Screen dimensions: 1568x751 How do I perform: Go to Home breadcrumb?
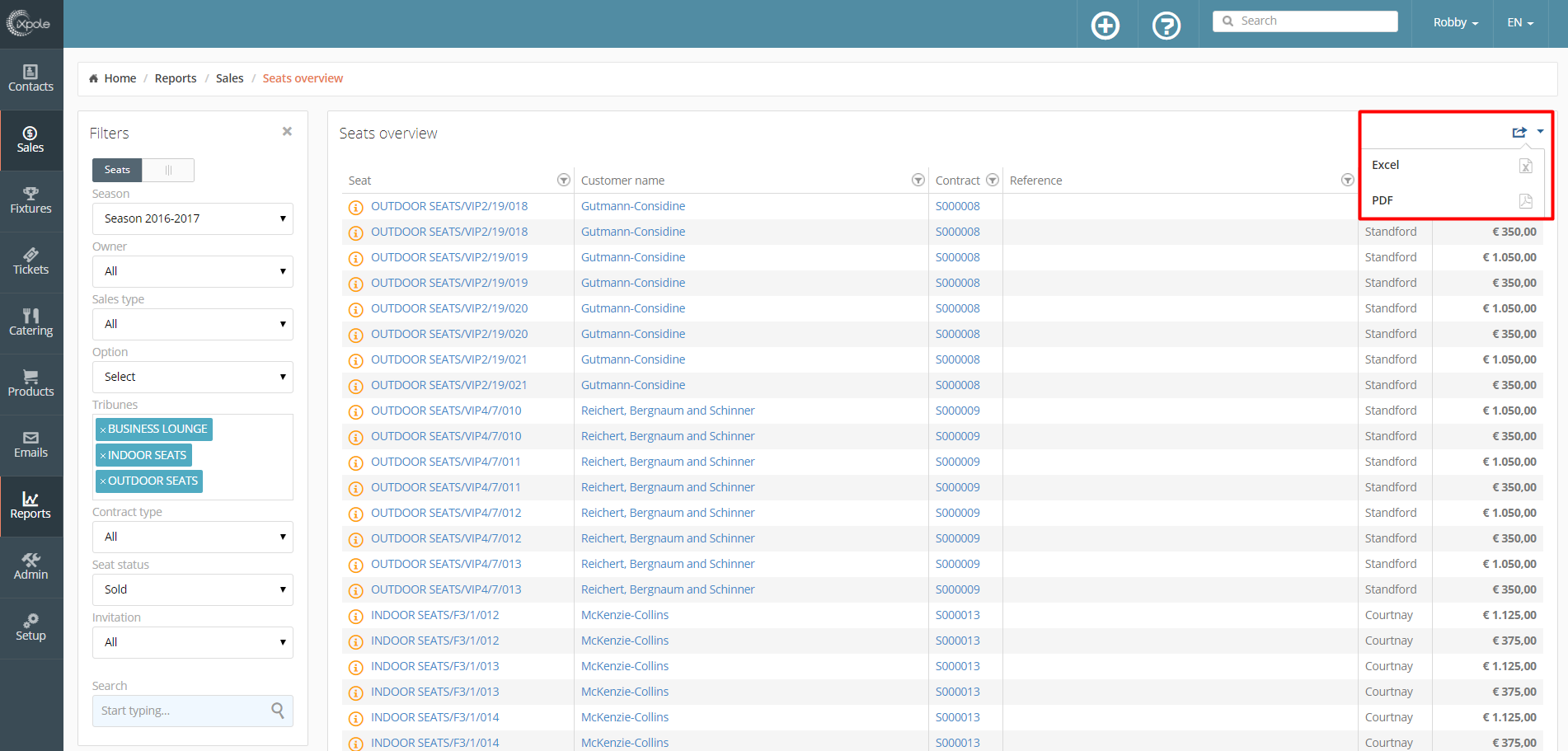[120, 78]
